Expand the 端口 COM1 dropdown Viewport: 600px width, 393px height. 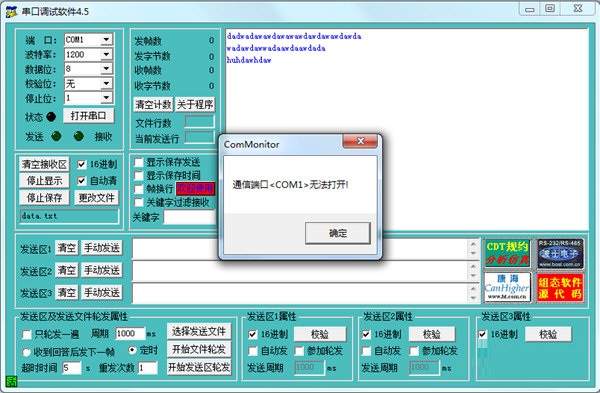click(106, 40)
